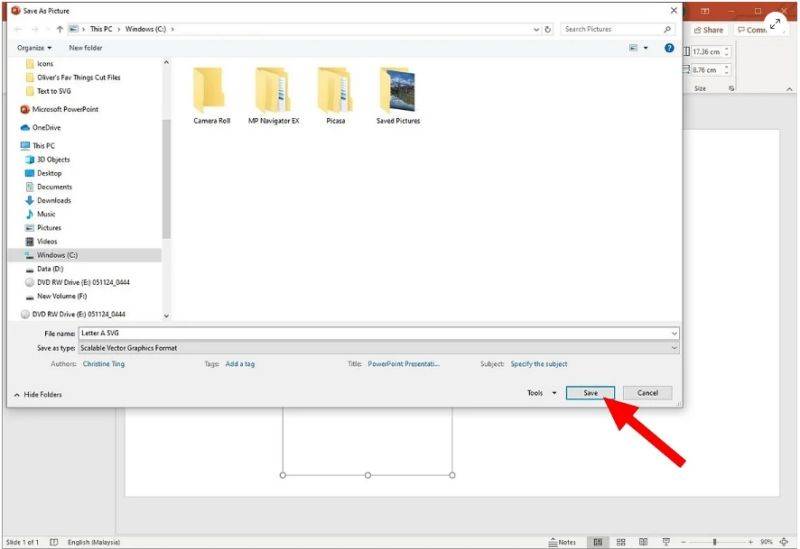Select the MP Navigator EX folder
This screenshot has width=800, height=549.
click(273, 96)
